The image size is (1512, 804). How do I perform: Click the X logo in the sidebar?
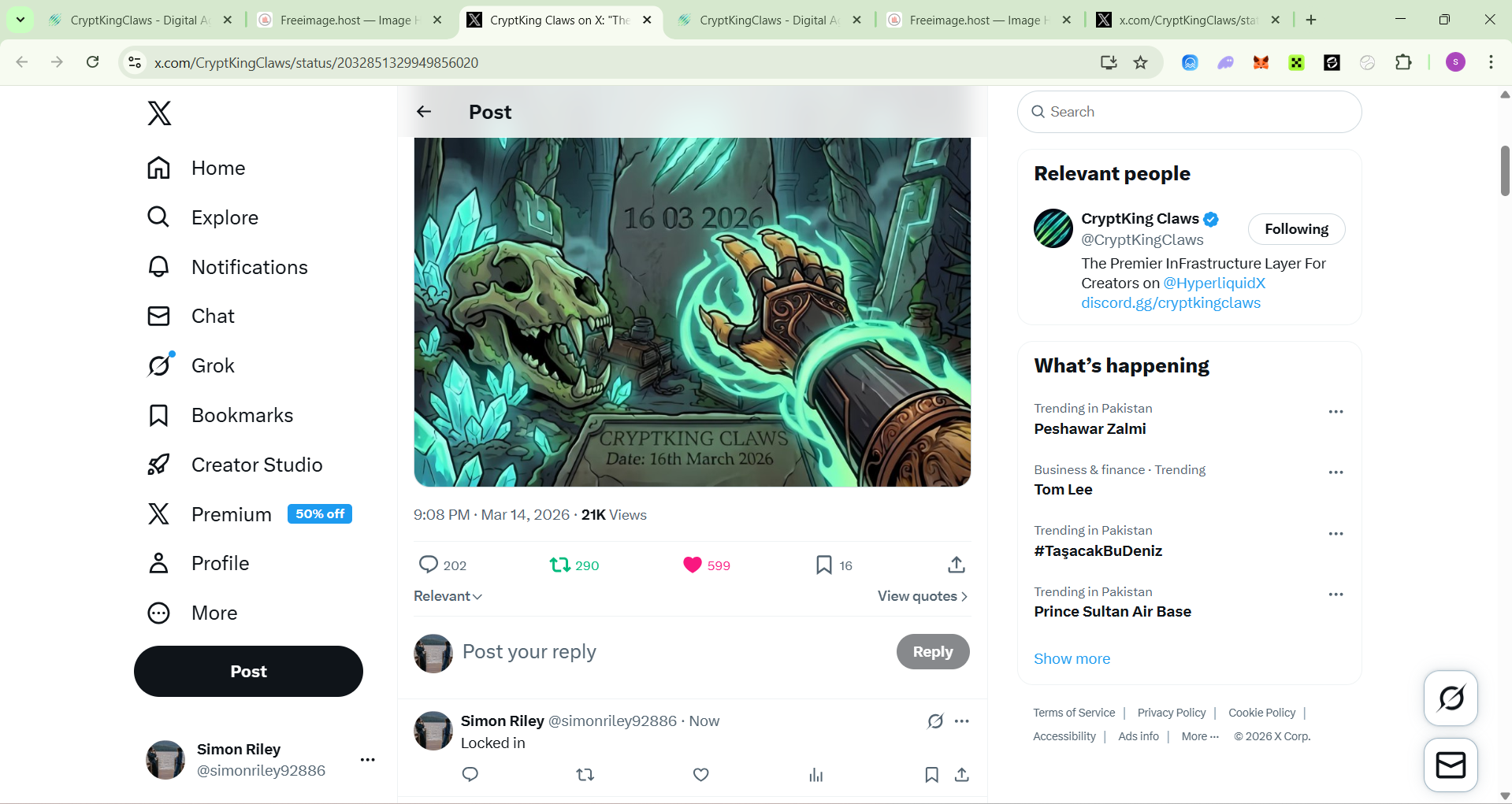click(159, 113)
